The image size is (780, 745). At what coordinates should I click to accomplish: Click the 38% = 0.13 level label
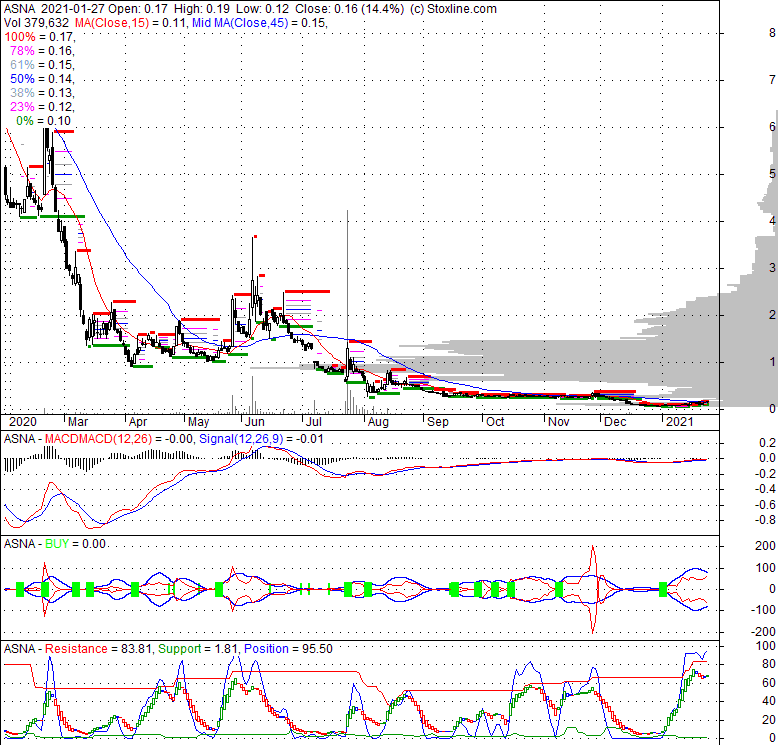42,93
